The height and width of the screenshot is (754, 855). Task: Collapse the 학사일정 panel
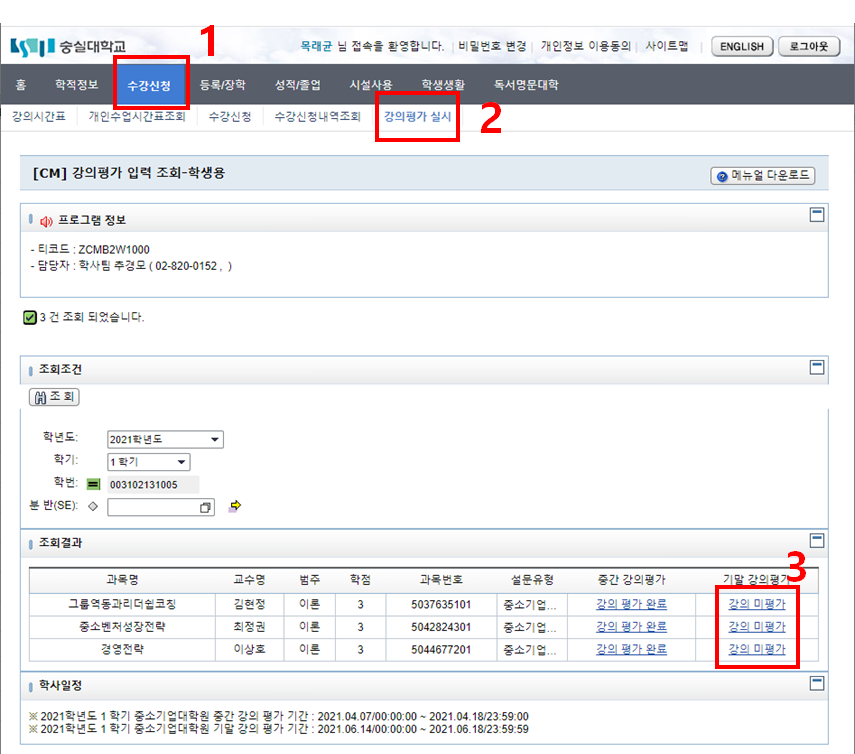816,683
